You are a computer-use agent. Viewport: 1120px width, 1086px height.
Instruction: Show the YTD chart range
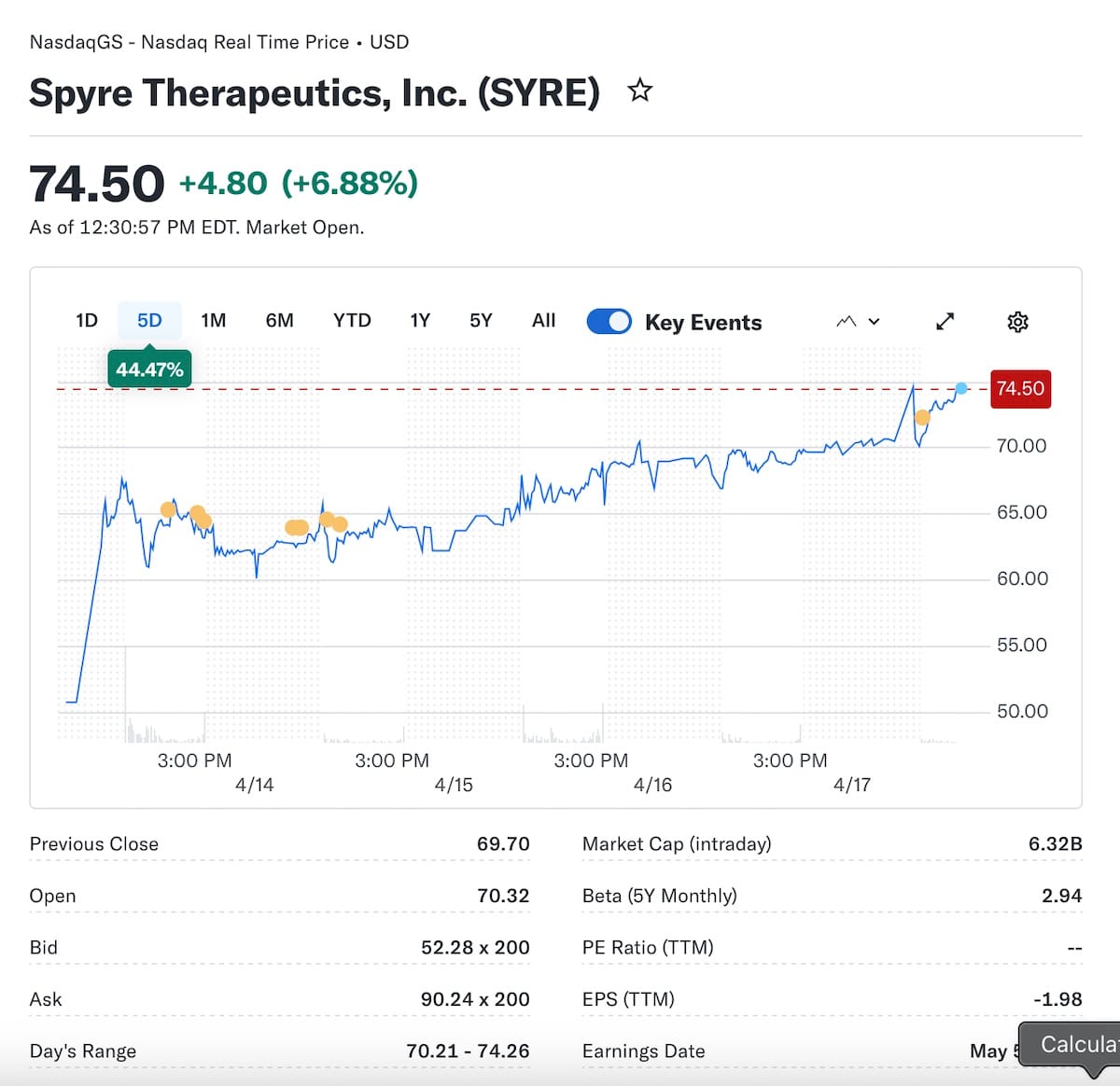click(x=352, y=321)
